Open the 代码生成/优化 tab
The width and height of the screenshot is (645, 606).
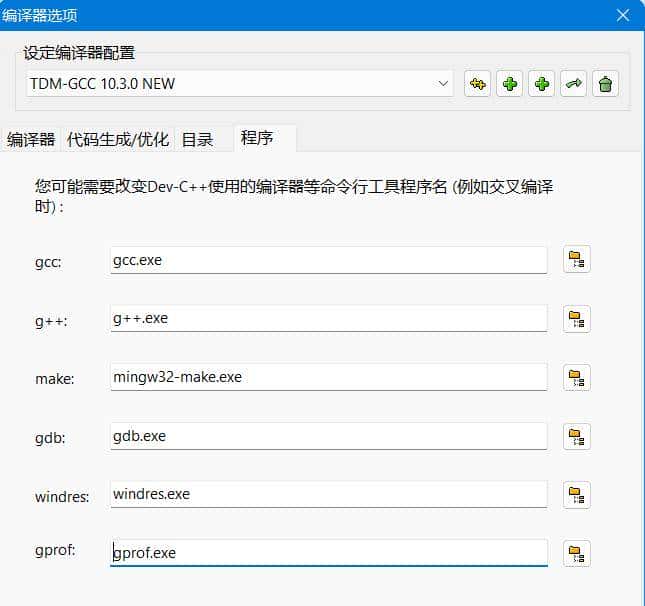118,139
